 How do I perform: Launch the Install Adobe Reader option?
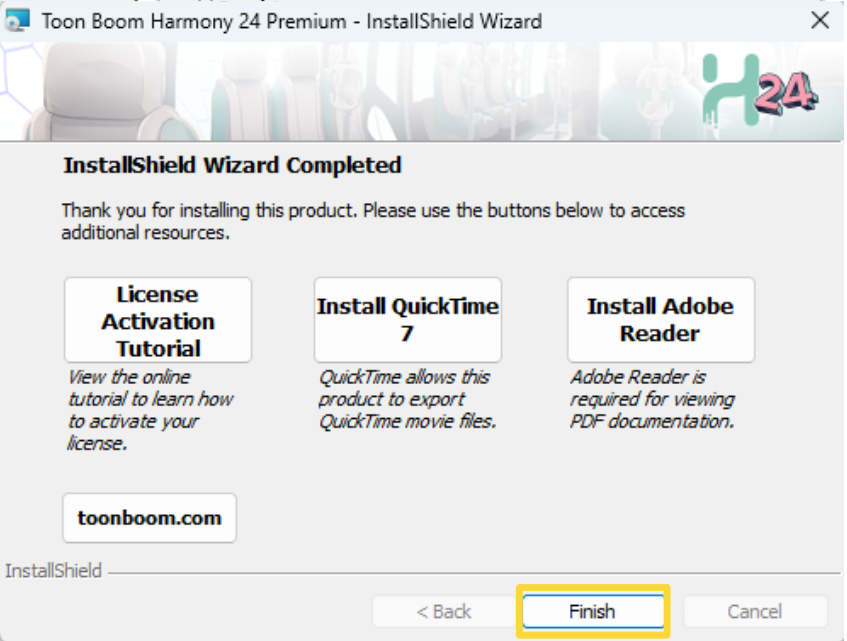click(x=660, y=320)
